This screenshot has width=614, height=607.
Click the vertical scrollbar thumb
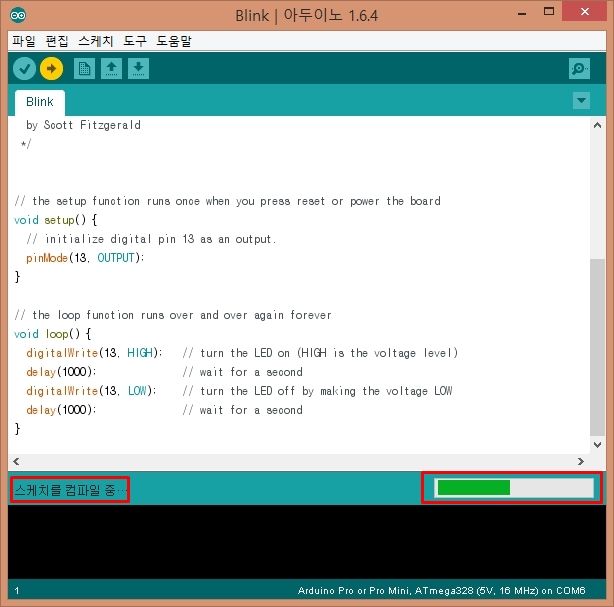pos(597,347)
